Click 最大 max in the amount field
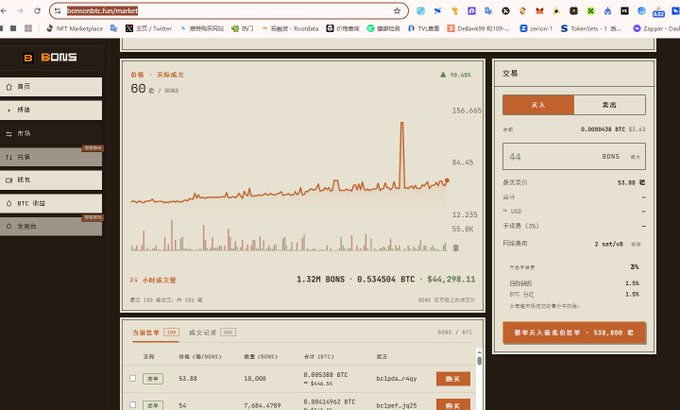The height and width of the screenshot is (410, 680). (635, 157)
